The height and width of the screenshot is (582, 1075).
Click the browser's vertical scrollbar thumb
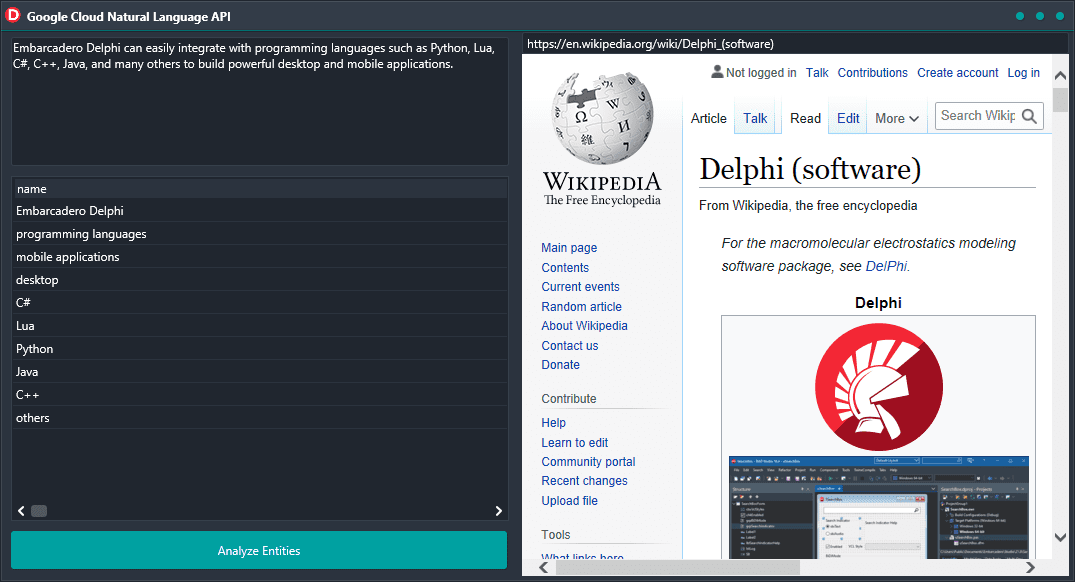(x=1060, y=98)
